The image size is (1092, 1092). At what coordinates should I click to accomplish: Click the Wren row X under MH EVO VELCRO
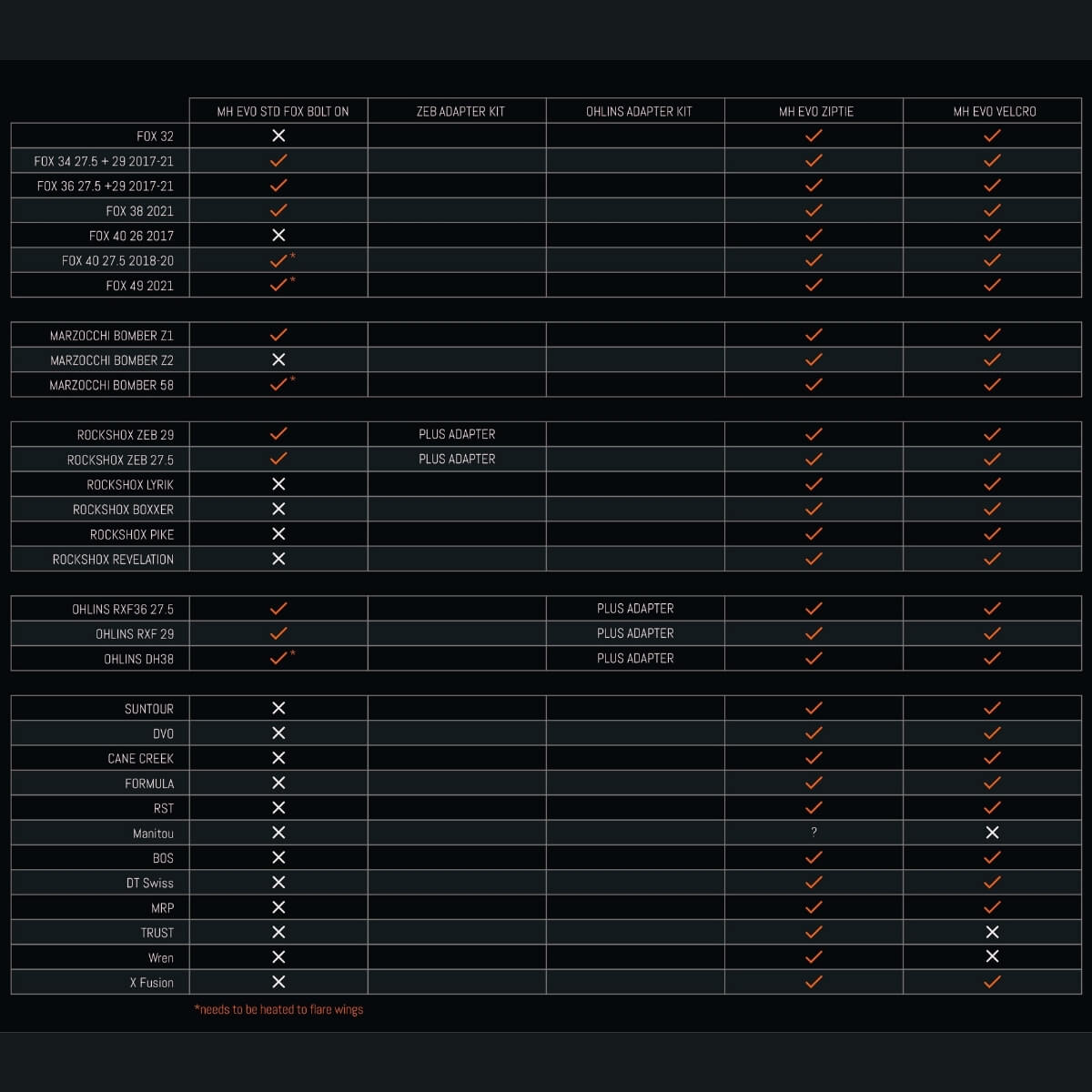click(x=992, y=956)
